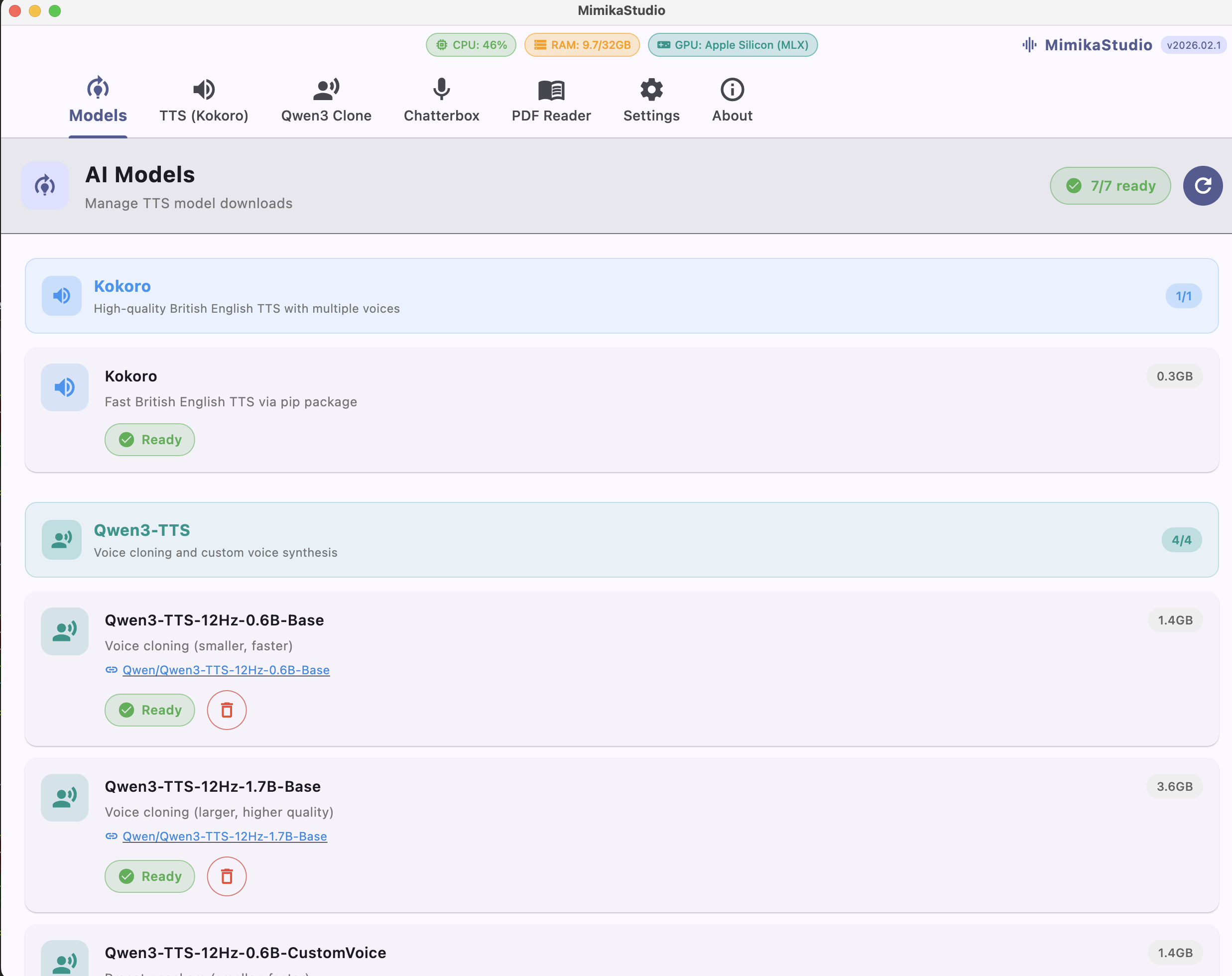Open the Qwen/Qwen3-TTS-12Hz-0.6B-Base link

226,670
